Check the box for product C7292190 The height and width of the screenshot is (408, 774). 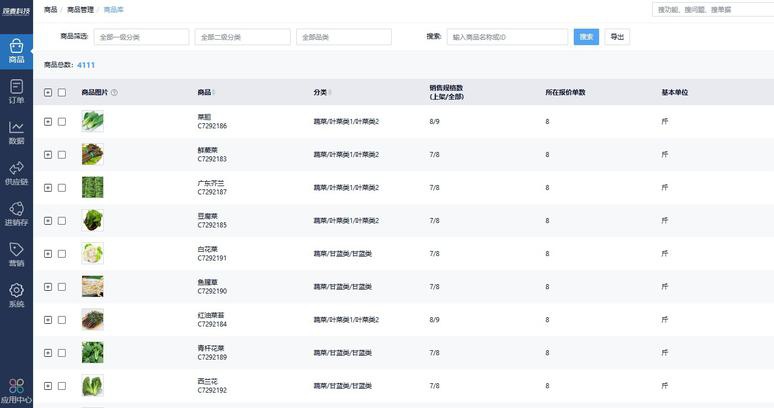tap(62, 287)
